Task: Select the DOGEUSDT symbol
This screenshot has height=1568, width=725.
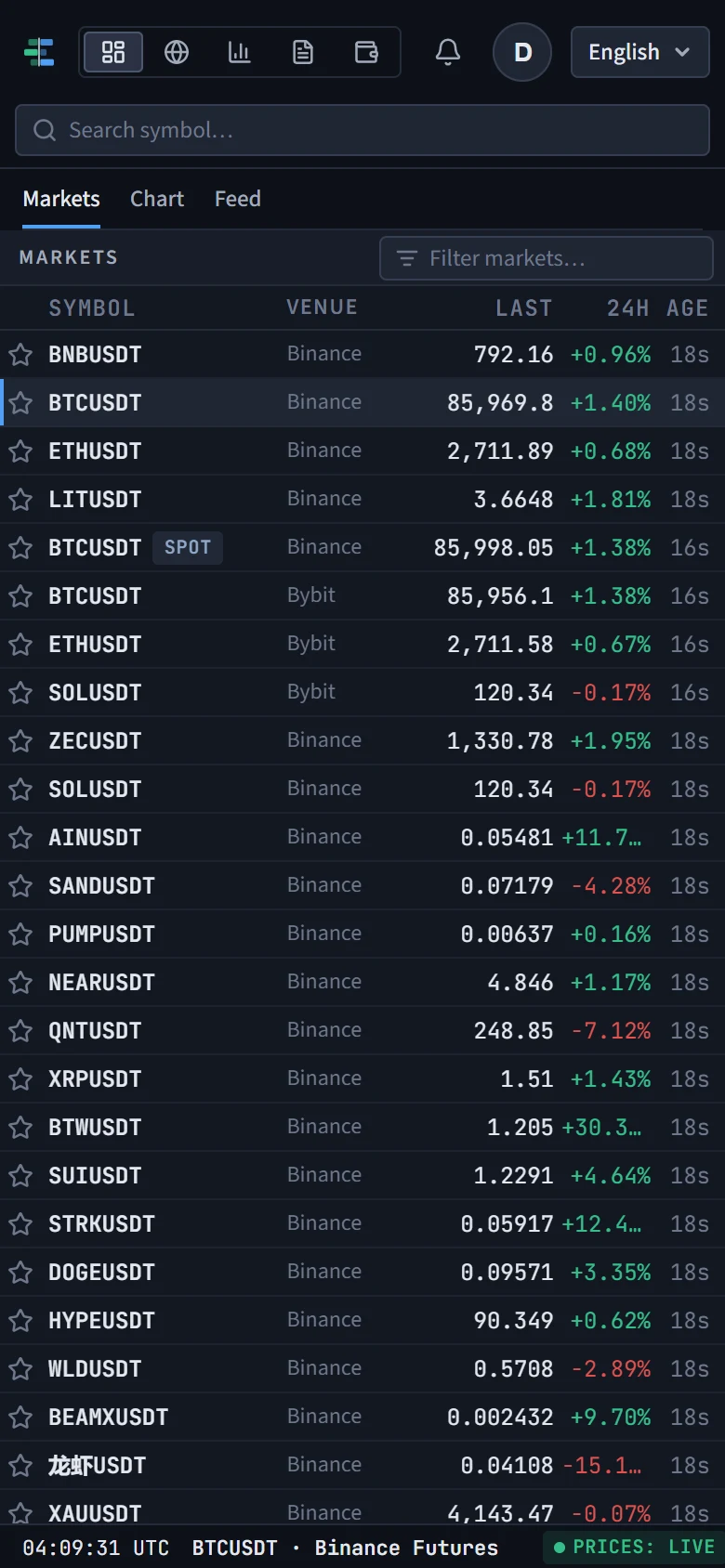Action: coord(101,1273)
